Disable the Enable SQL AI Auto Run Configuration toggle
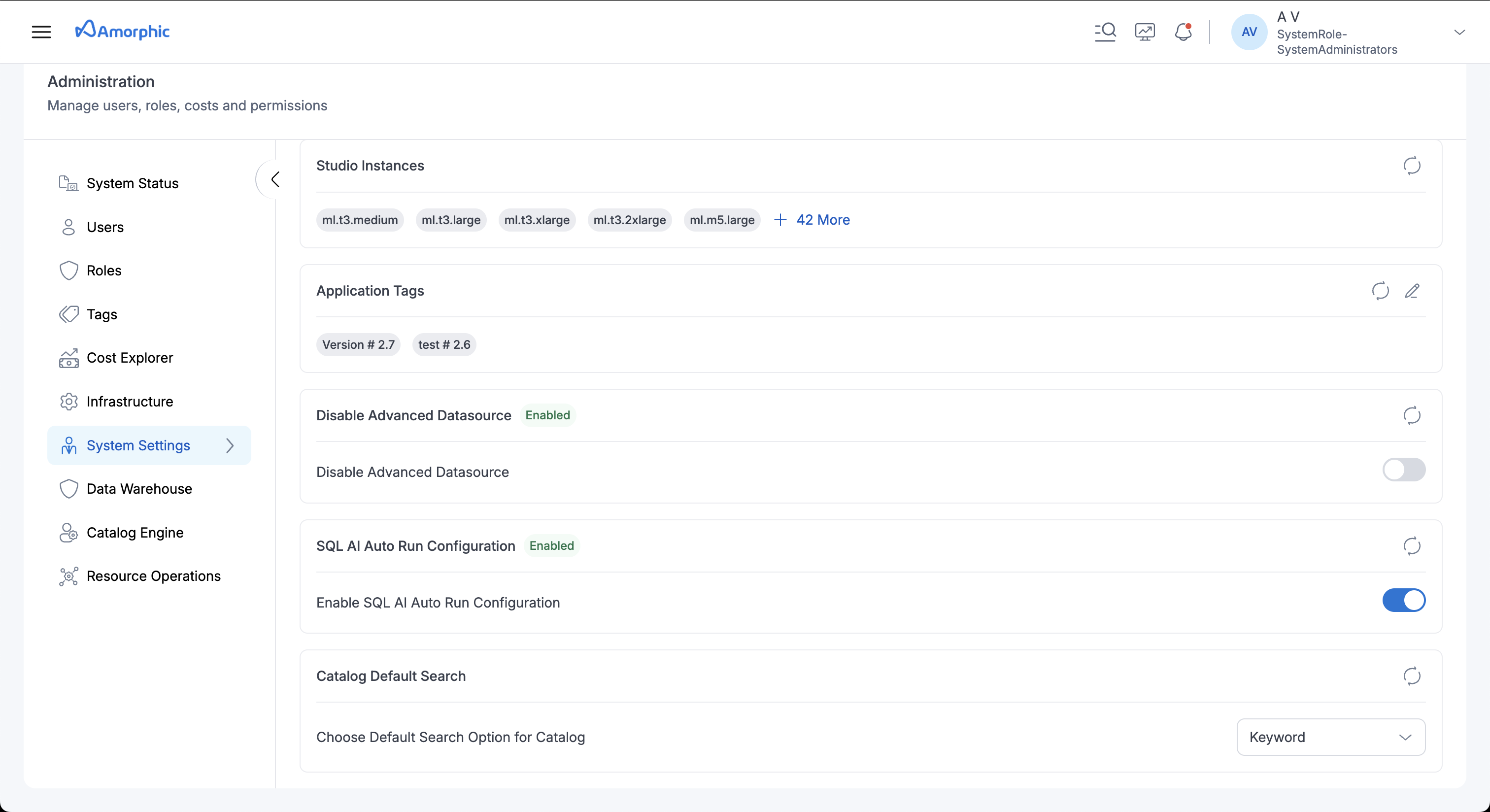This screenshot has height=812, width=1490. 1404,600
